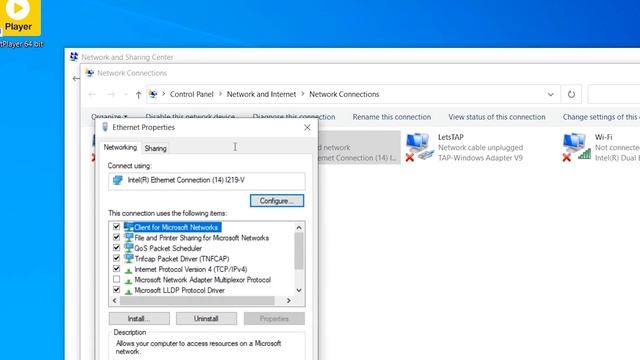Navigate to Network and Internet breadcrumb
The image size is (640, 360).
[261, 94]
